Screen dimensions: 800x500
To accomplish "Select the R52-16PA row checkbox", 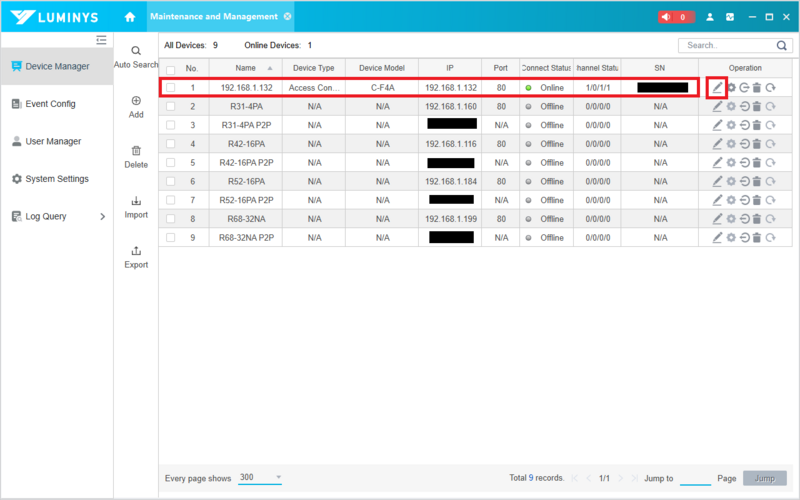I will click(x=170, y=181).
